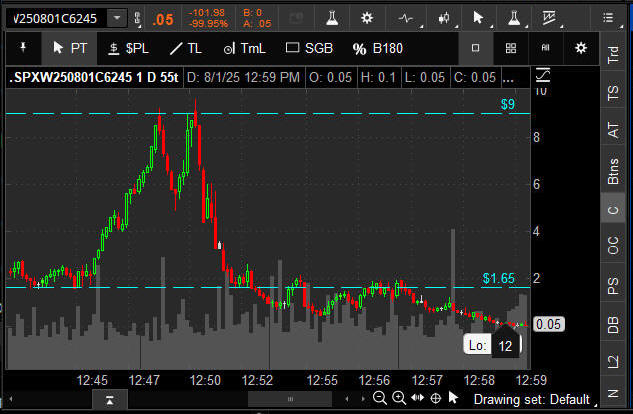Select the C sidebar tab
Screen dimensions: 633x414
[613, 210]
